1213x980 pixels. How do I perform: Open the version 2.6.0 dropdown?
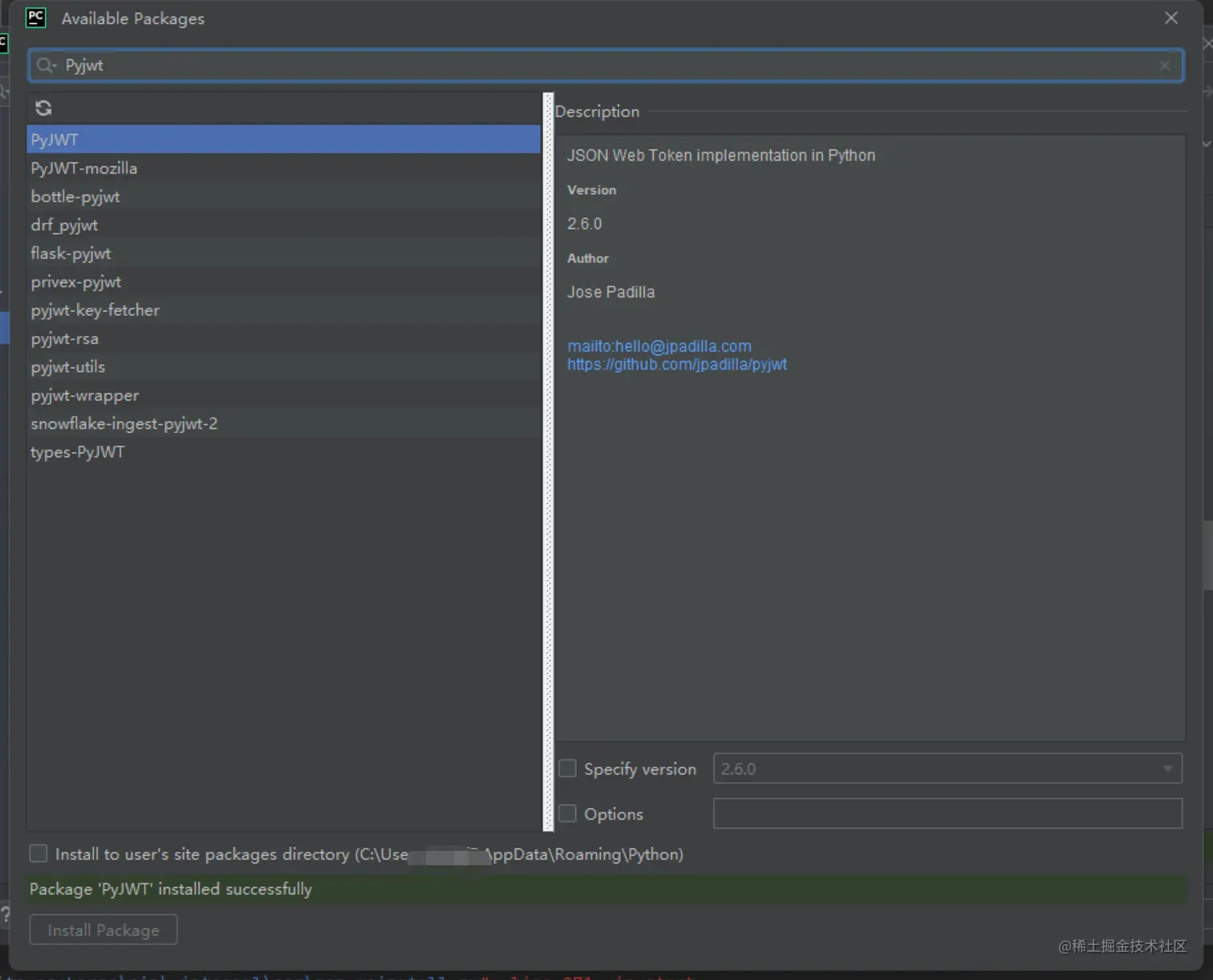(x=947, y=768)
